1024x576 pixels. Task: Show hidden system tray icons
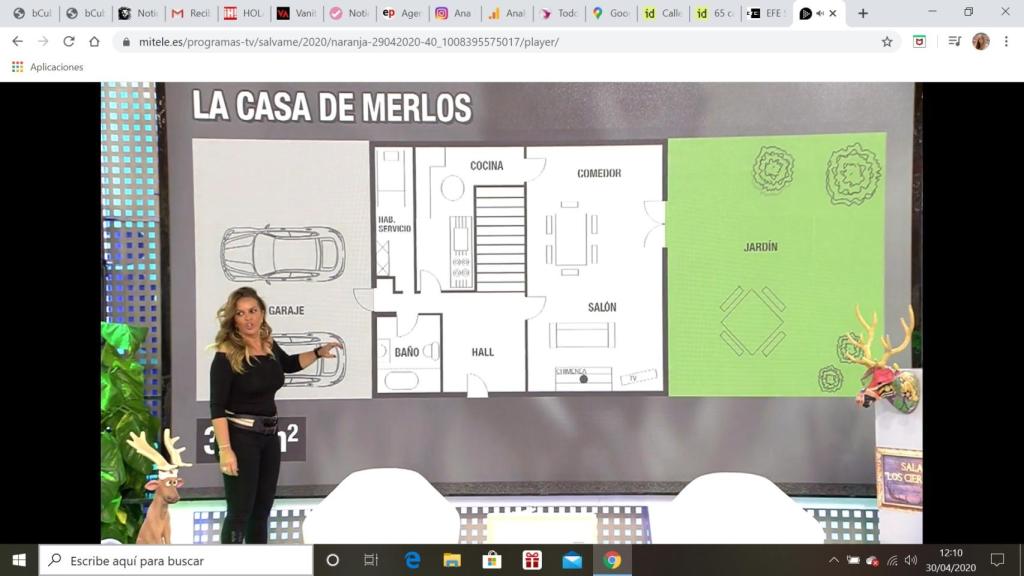[x=834, y=560]
